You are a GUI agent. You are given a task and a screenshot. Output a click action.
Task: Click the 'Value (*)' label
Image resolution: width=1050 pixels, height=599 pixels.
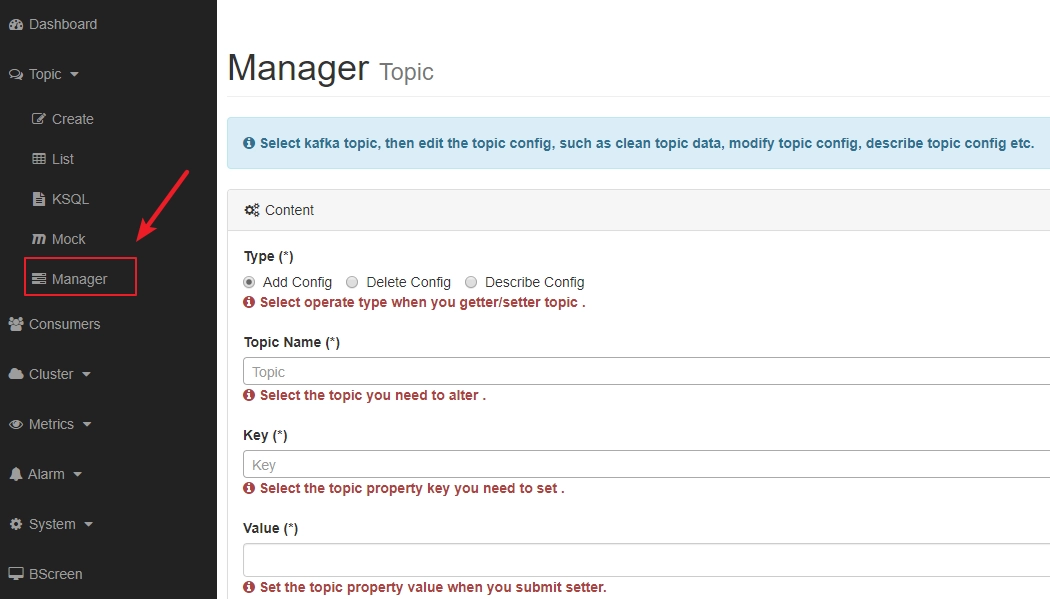271,528
